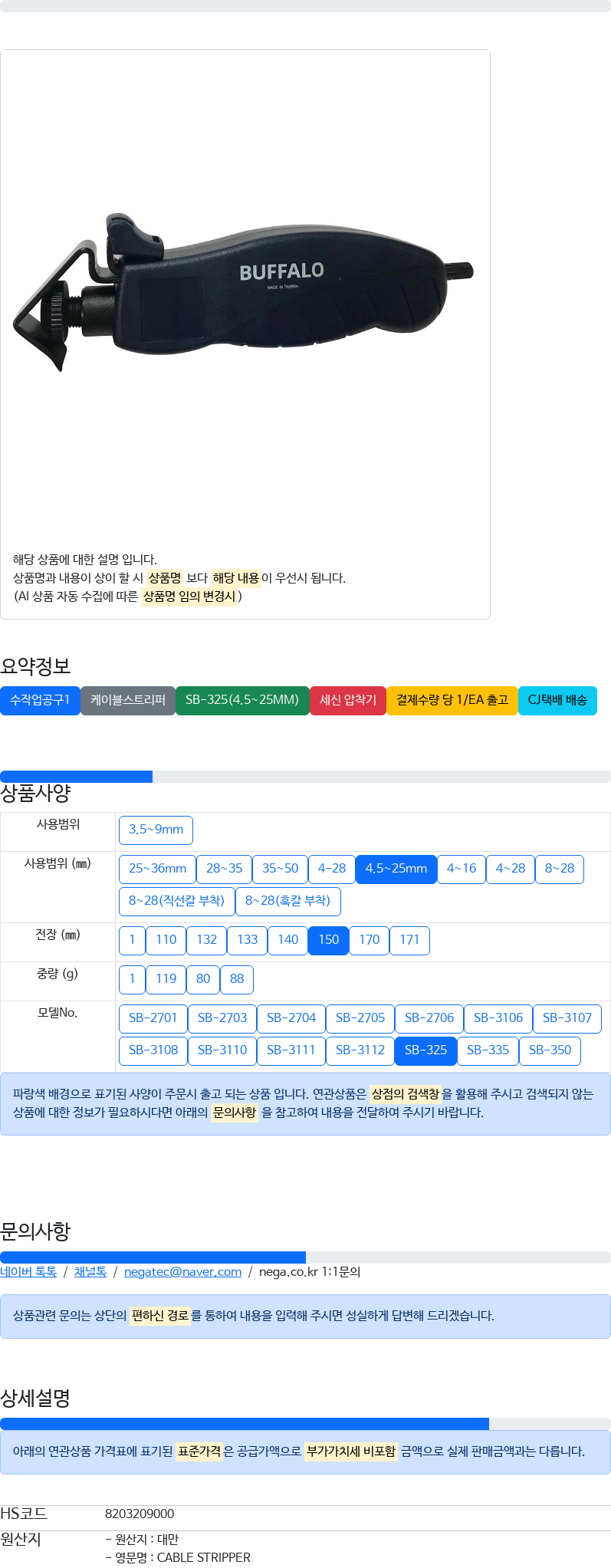Open the 채널톡 link
This screenshot has height=1568, width=611.
(90, 1272)
